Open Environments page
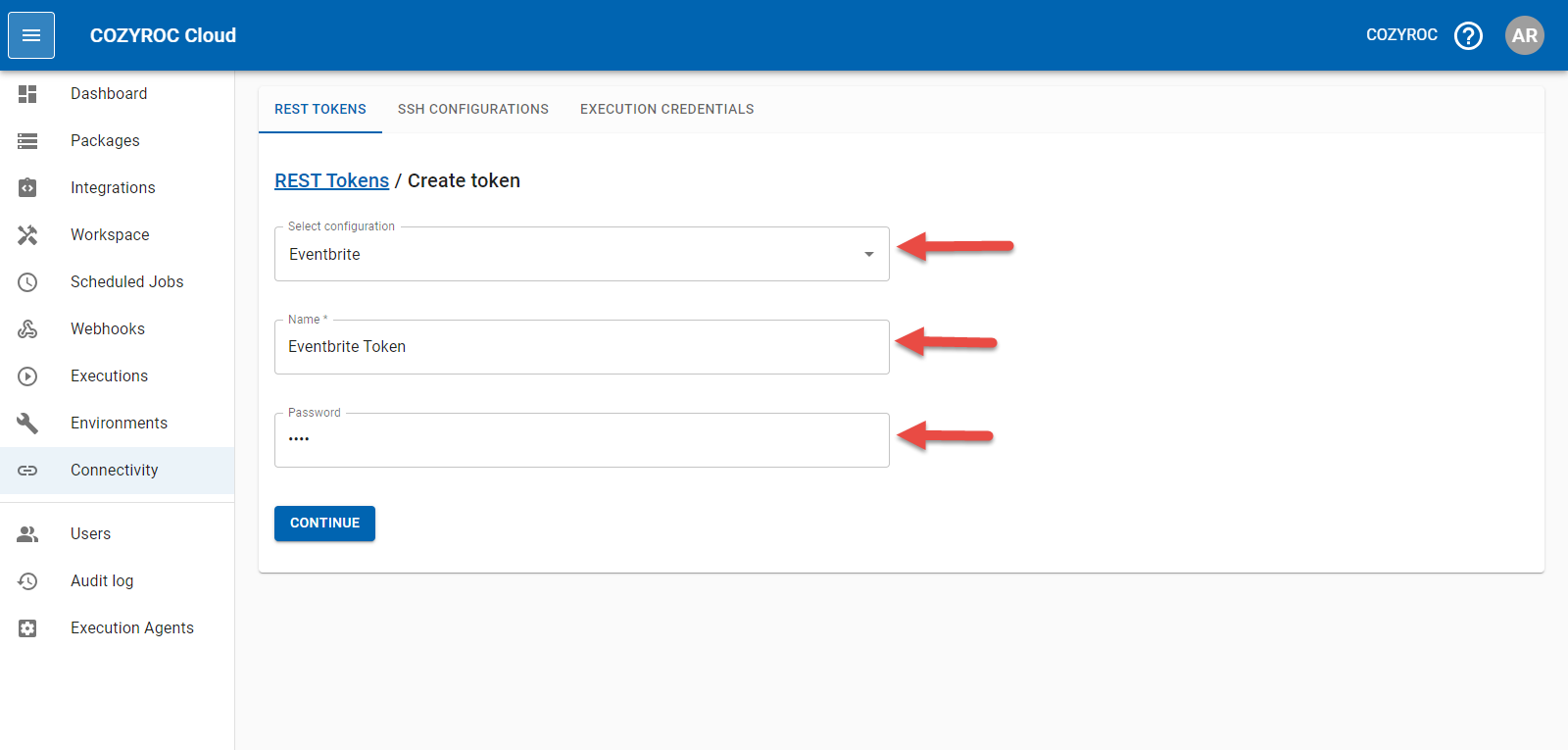The height and width of the screenshot is (750, 1568). [118, 424]
